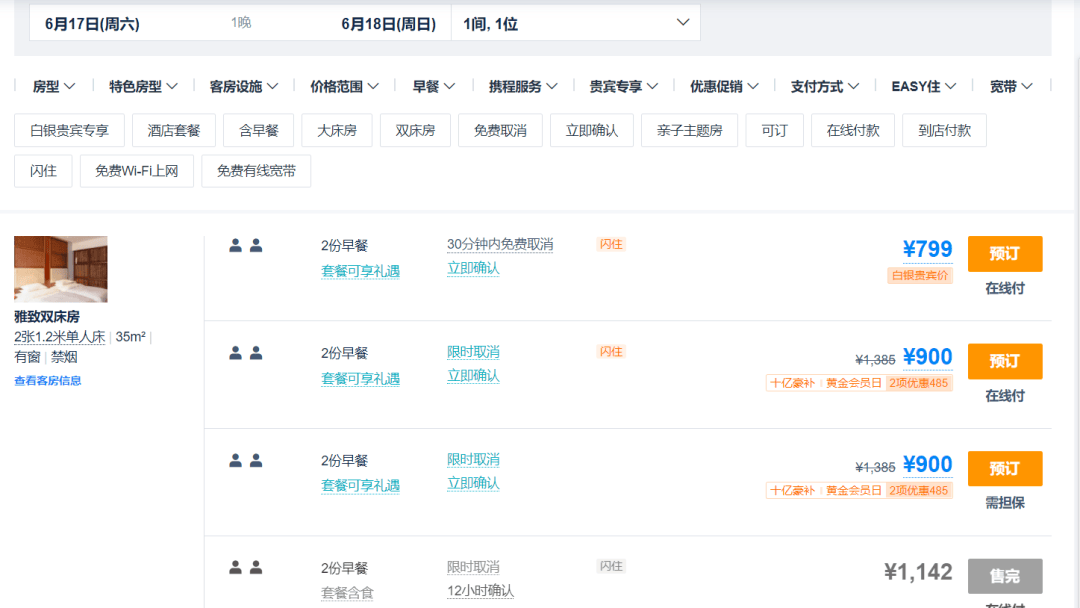
Task: Toggle the 免费有线宽带 filter tag
Action: click(256, 171)
